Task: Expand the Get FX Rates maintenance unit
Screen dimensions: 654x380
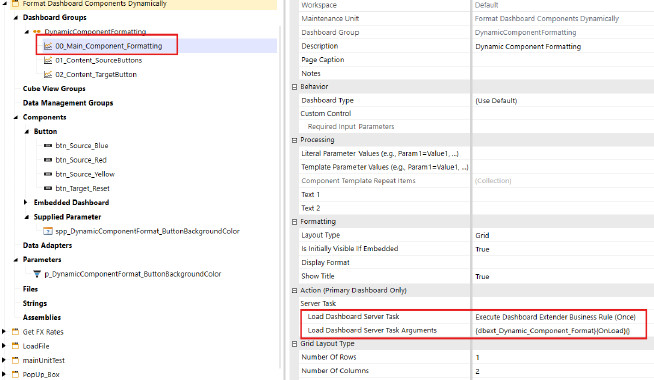Action: tap(4, 332)
